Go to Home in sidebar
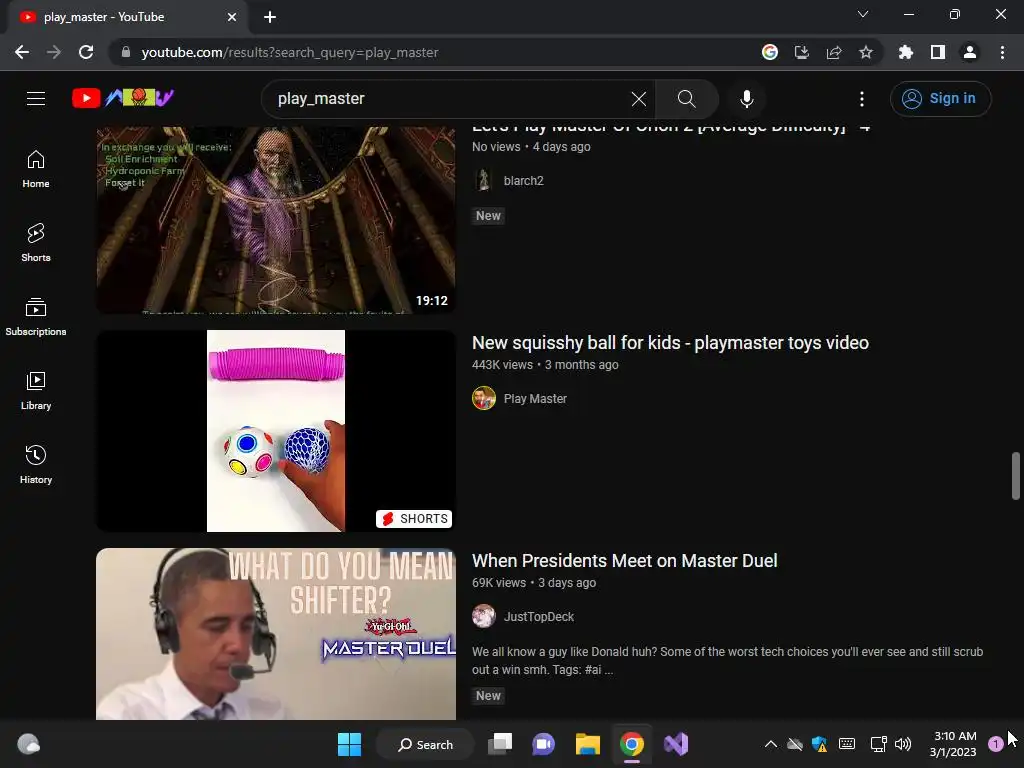 (36, 168)
